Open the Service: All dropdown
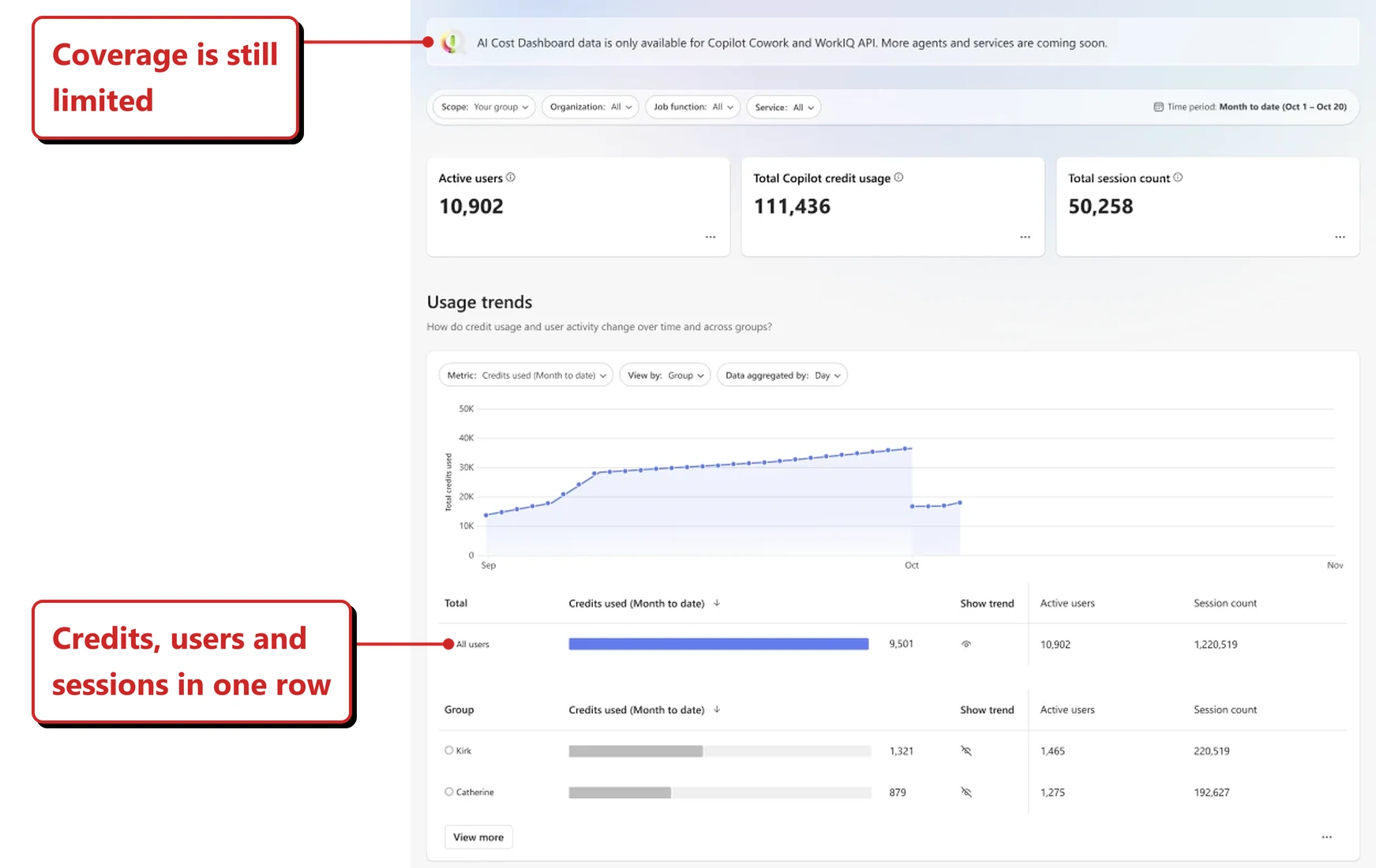Viewport: 1376px width, 868px height. coord(783,107)
